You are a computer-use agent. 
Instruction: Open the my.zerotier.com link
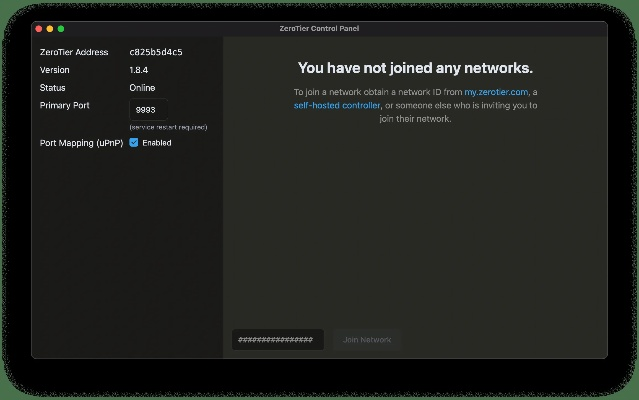496,92
